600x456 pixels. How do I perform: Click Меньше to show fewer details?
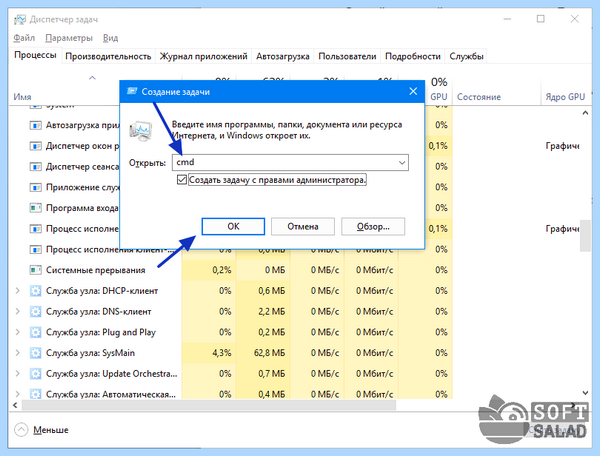coord(51,430)
